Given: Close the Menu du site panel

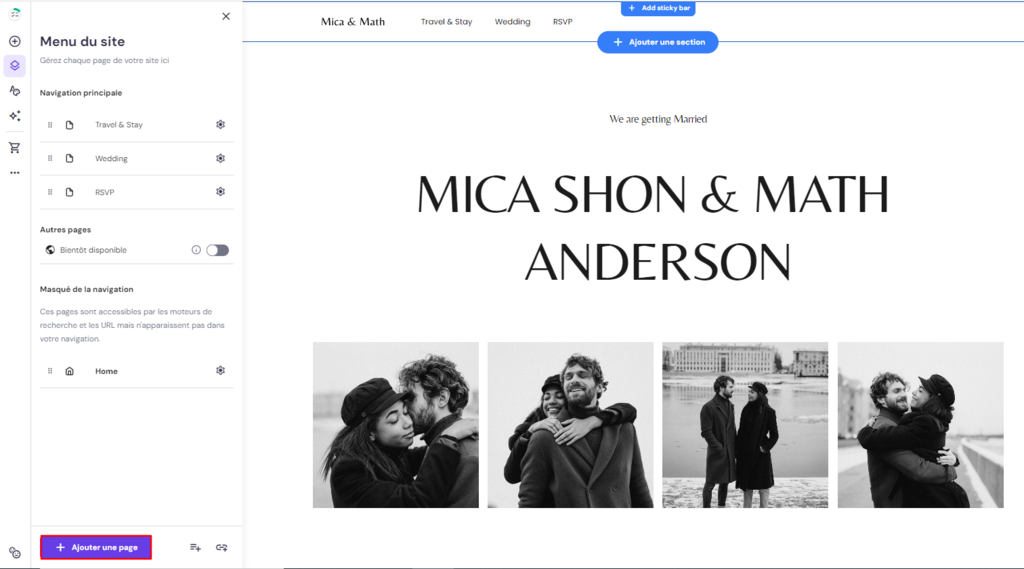Looking at the screenshot, I should click(226, 16).
